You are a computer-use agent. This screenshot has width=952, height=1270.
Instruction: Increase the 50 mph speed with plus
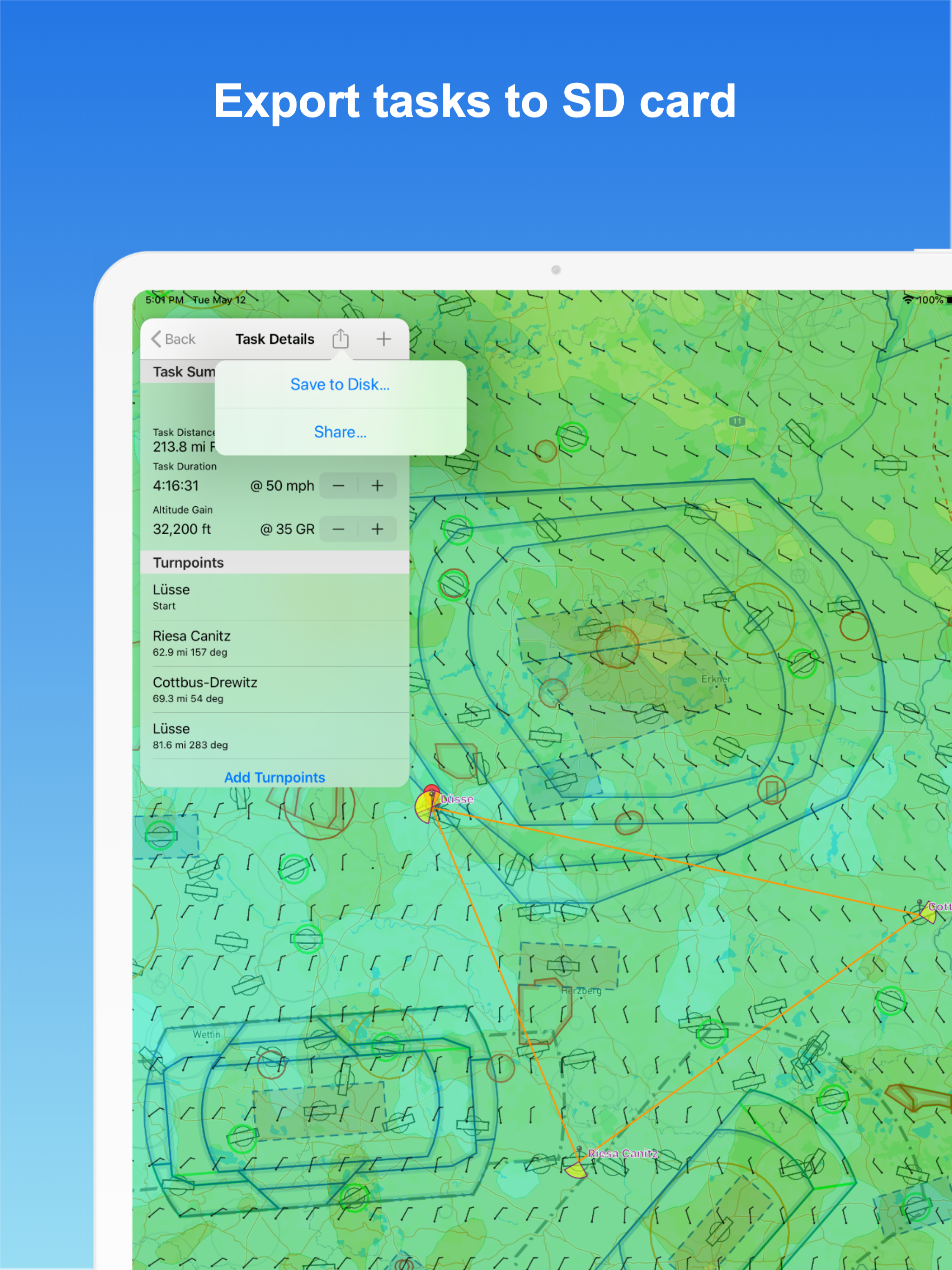[377, 486]
